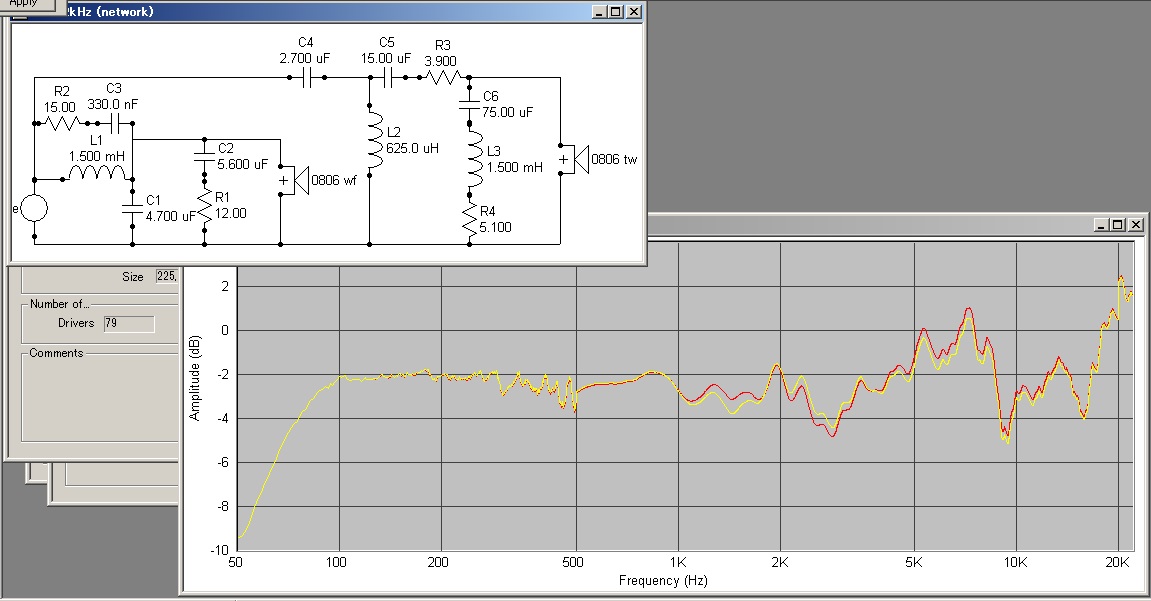Viewport: 1151px width, 601px height.
Task: Click the 0806 wf woofer driver symbol
Action: click(x=293, y=180)
